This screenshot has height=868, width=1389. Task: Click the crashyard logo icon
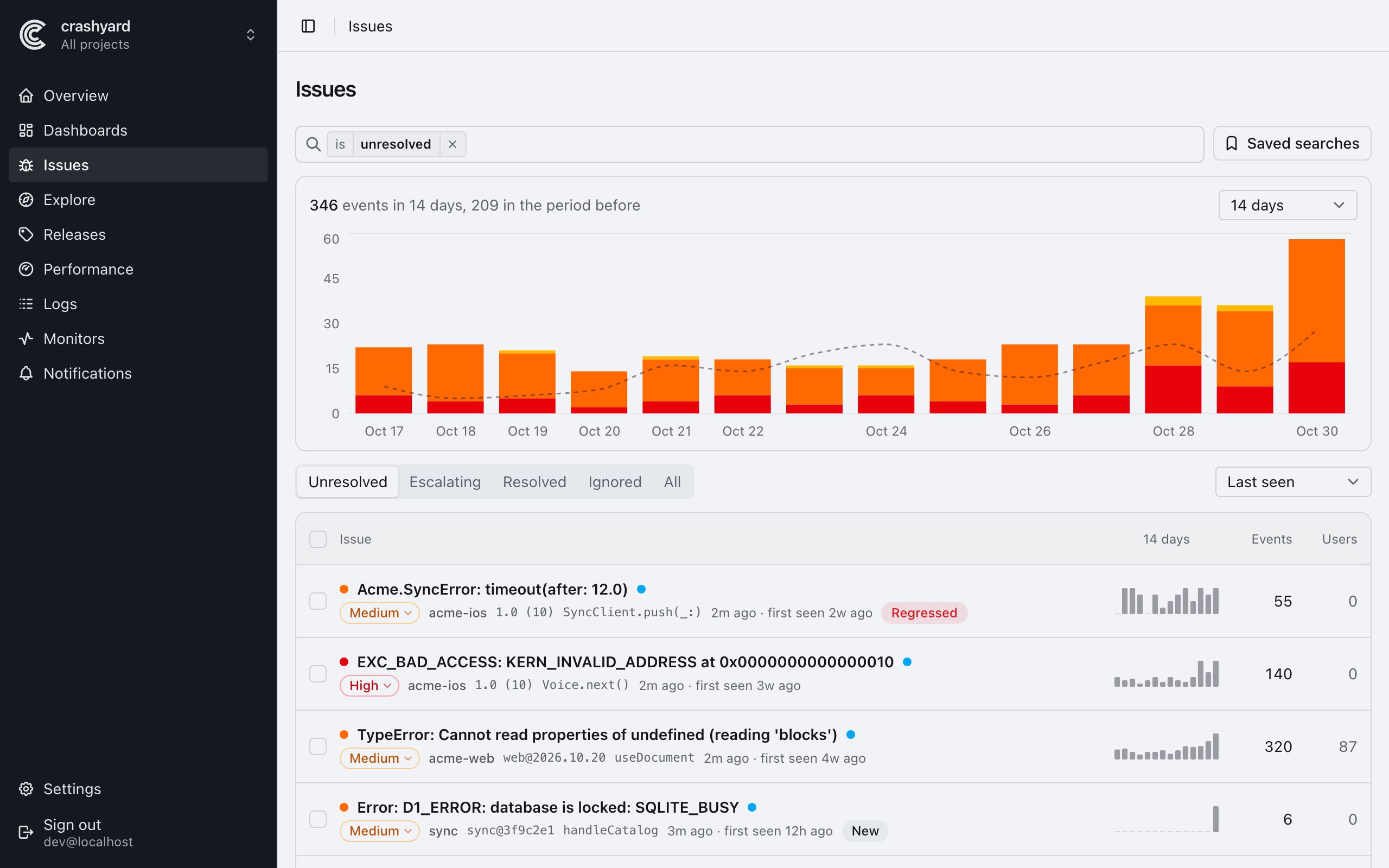(x=33, y=35)
